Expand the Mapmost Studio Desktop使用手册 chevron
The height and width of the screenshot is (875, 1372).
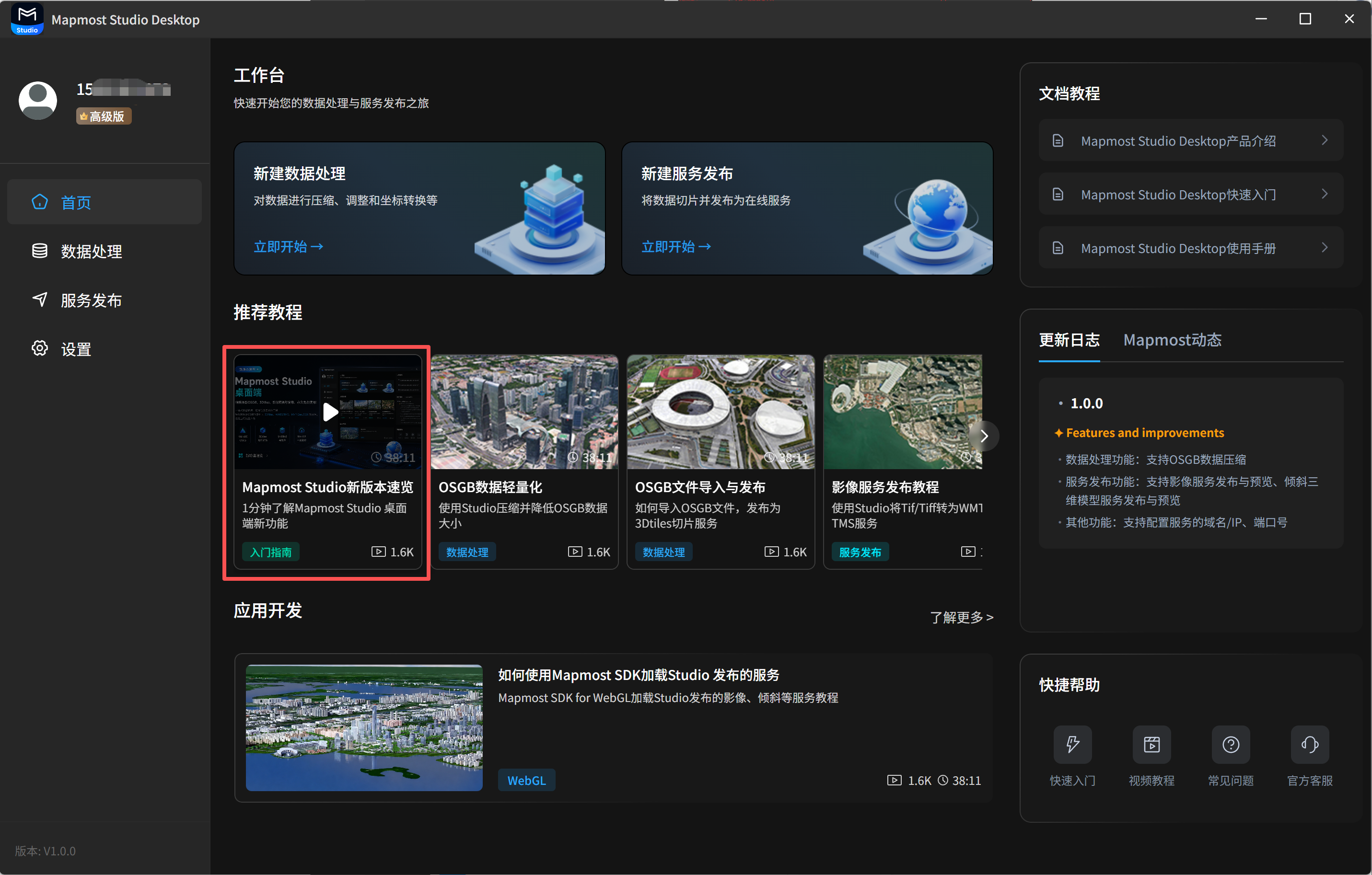pyautogui.click(x=1325, y=247)
